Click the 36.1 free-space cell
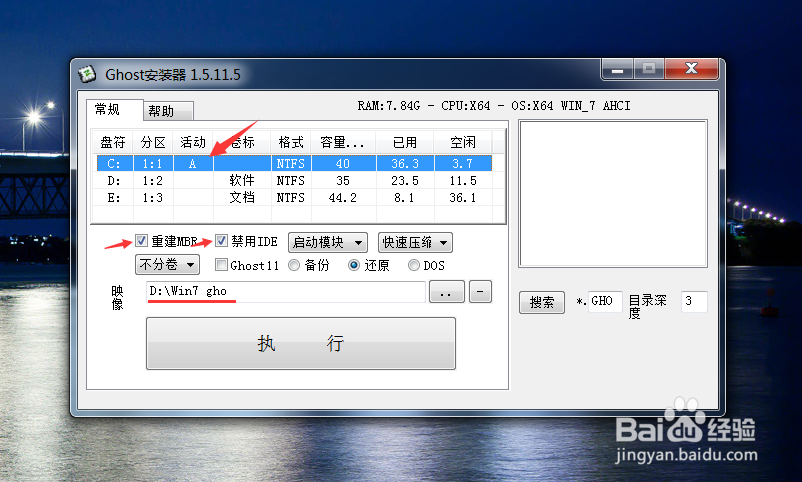802x482 pixels. point(463,198)
